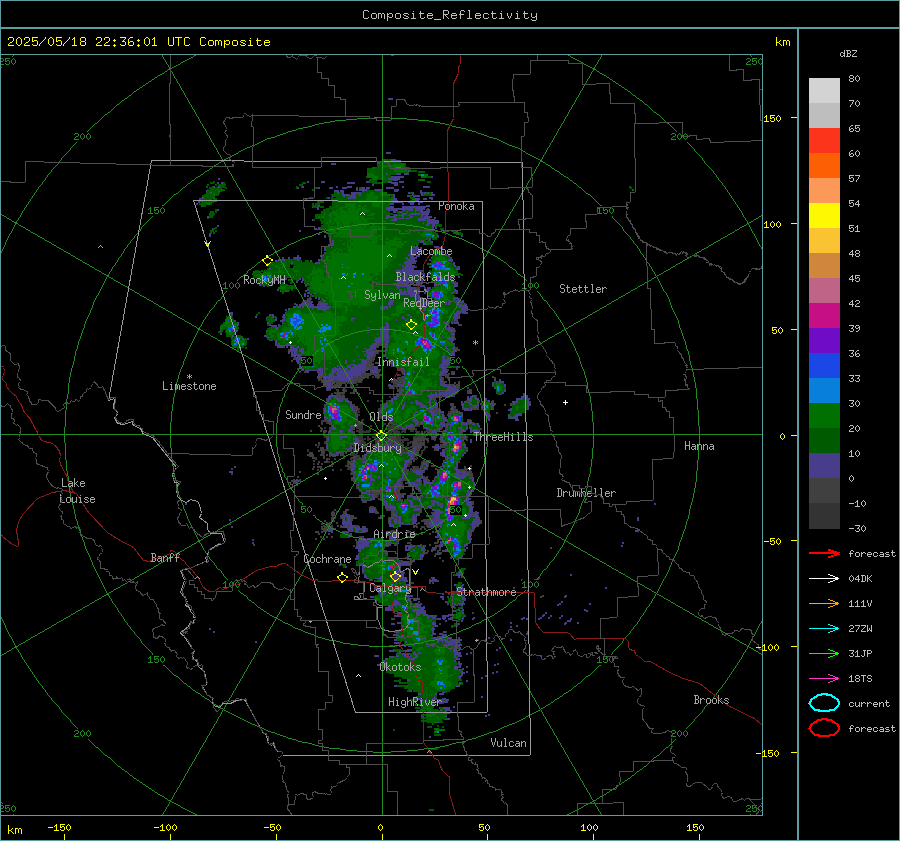Click the Banff town label
900x841 pixels.
165,558
